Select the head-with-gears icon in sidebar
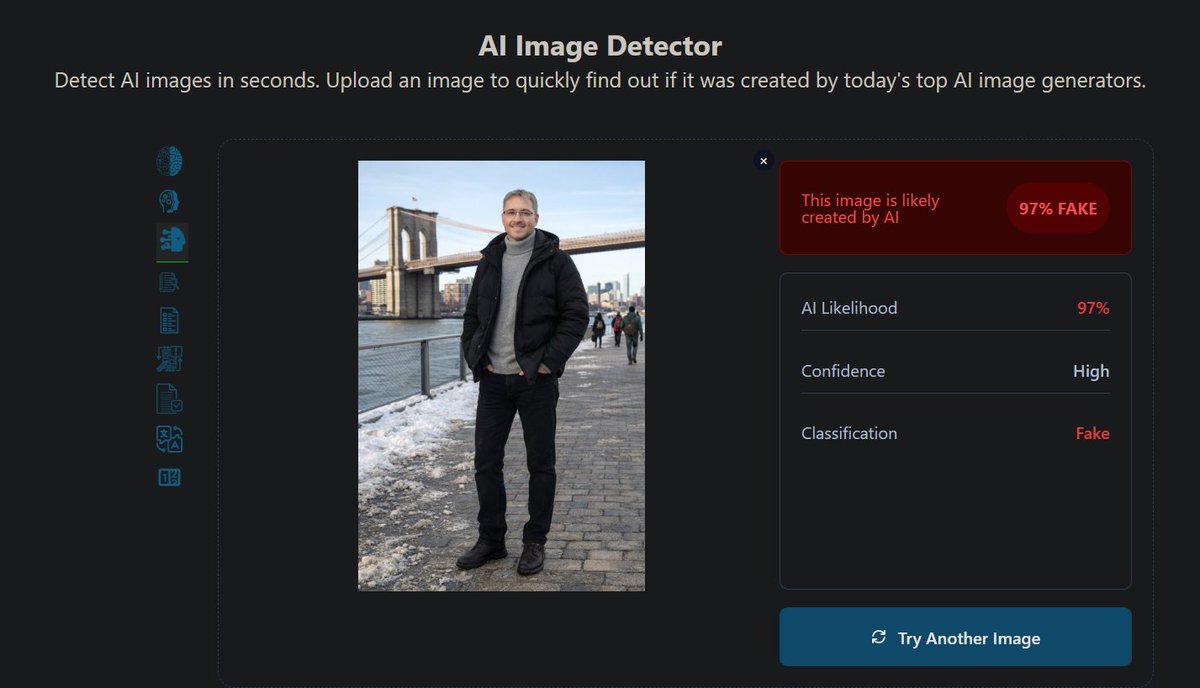The width and height of the screenshot is (1200, 688). 169,201
